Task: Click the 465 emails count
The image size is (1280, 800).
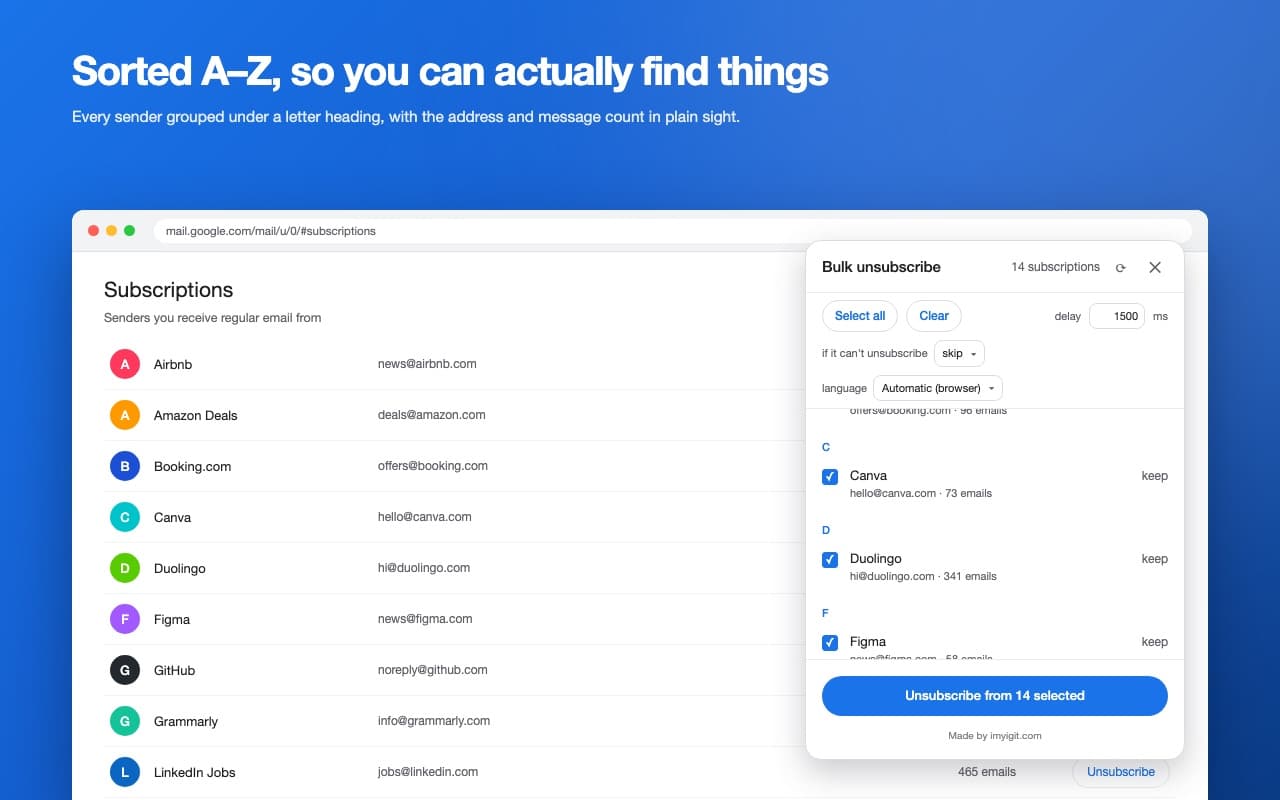Action: click(x=987, y=772)
